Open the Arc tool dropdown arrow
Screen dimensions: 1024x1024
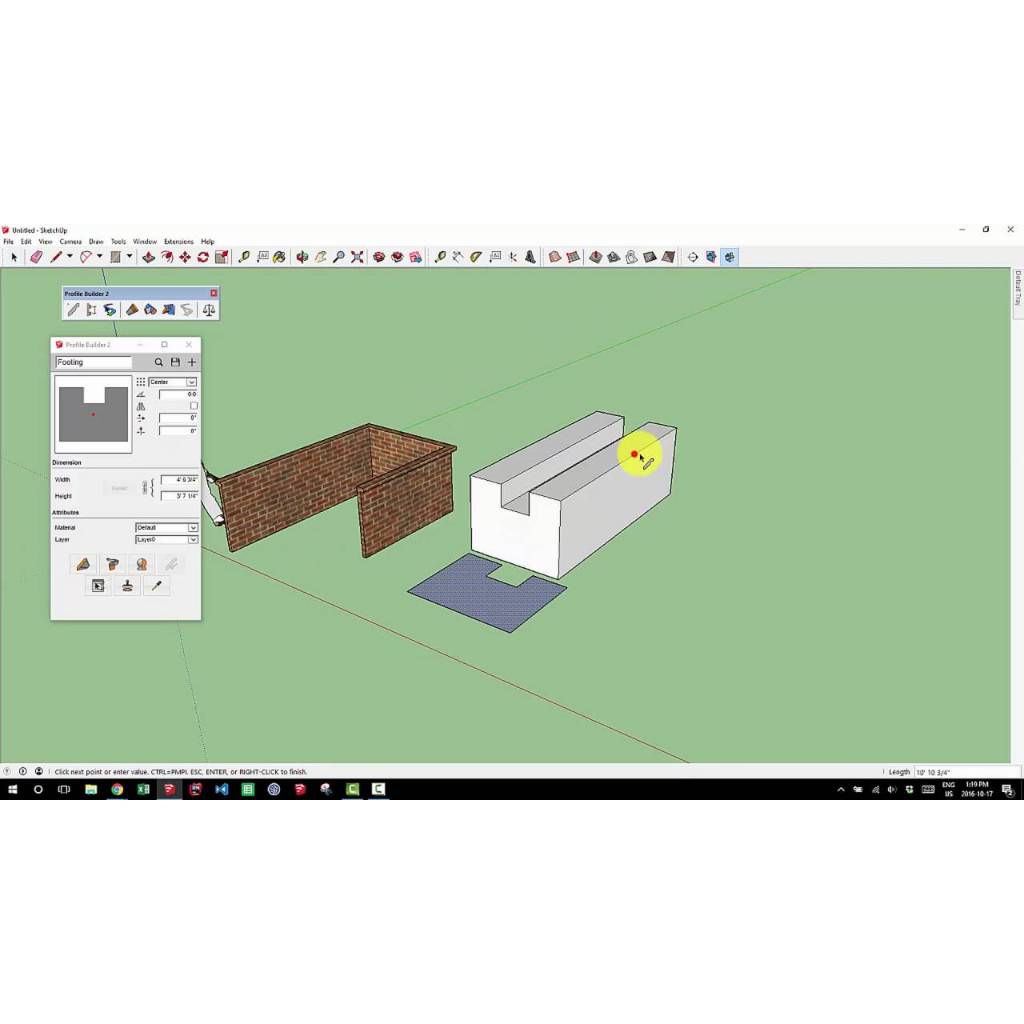99,257
